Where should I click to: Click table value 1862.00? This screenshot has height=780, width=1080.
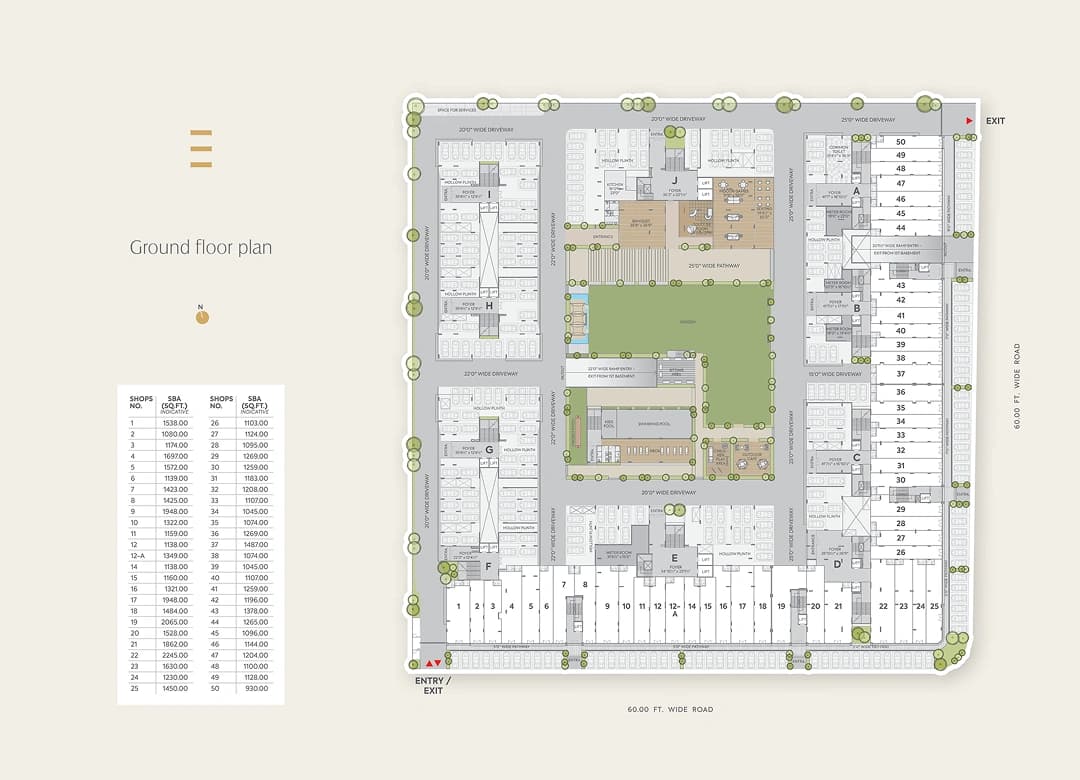[175, 644]
